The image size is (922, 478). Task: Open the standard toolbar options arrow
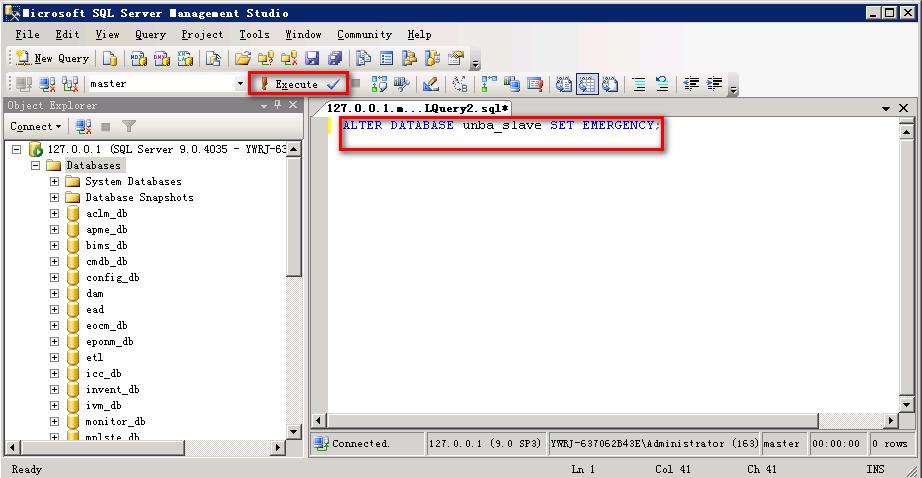[x=475, y=63]
